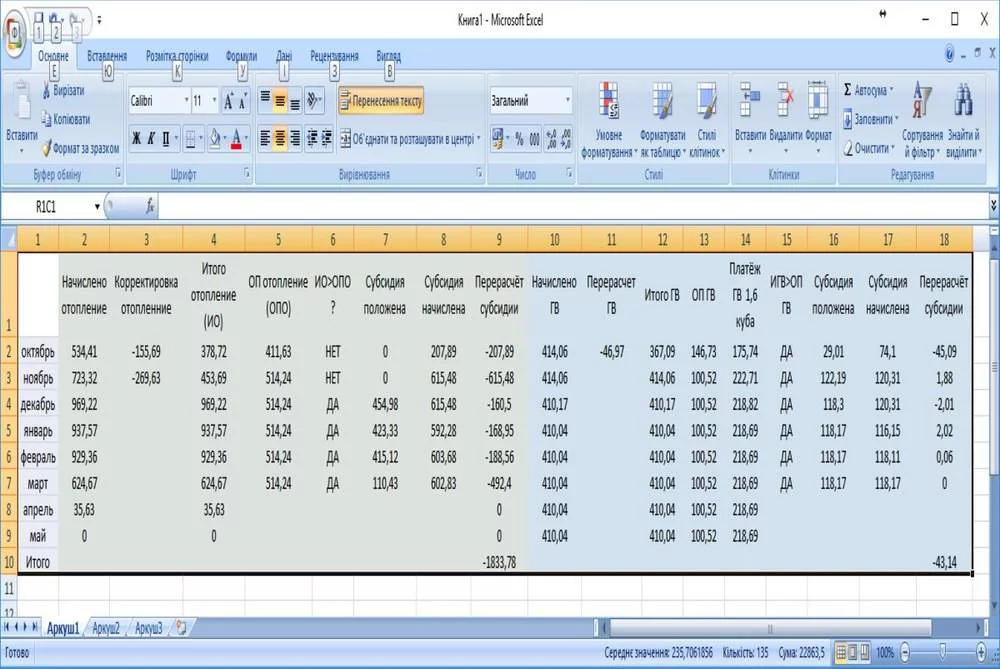Switch to Формули ribbon tab
The height and width of the screenshot is (669, 1000).
[x=241, y=56]
